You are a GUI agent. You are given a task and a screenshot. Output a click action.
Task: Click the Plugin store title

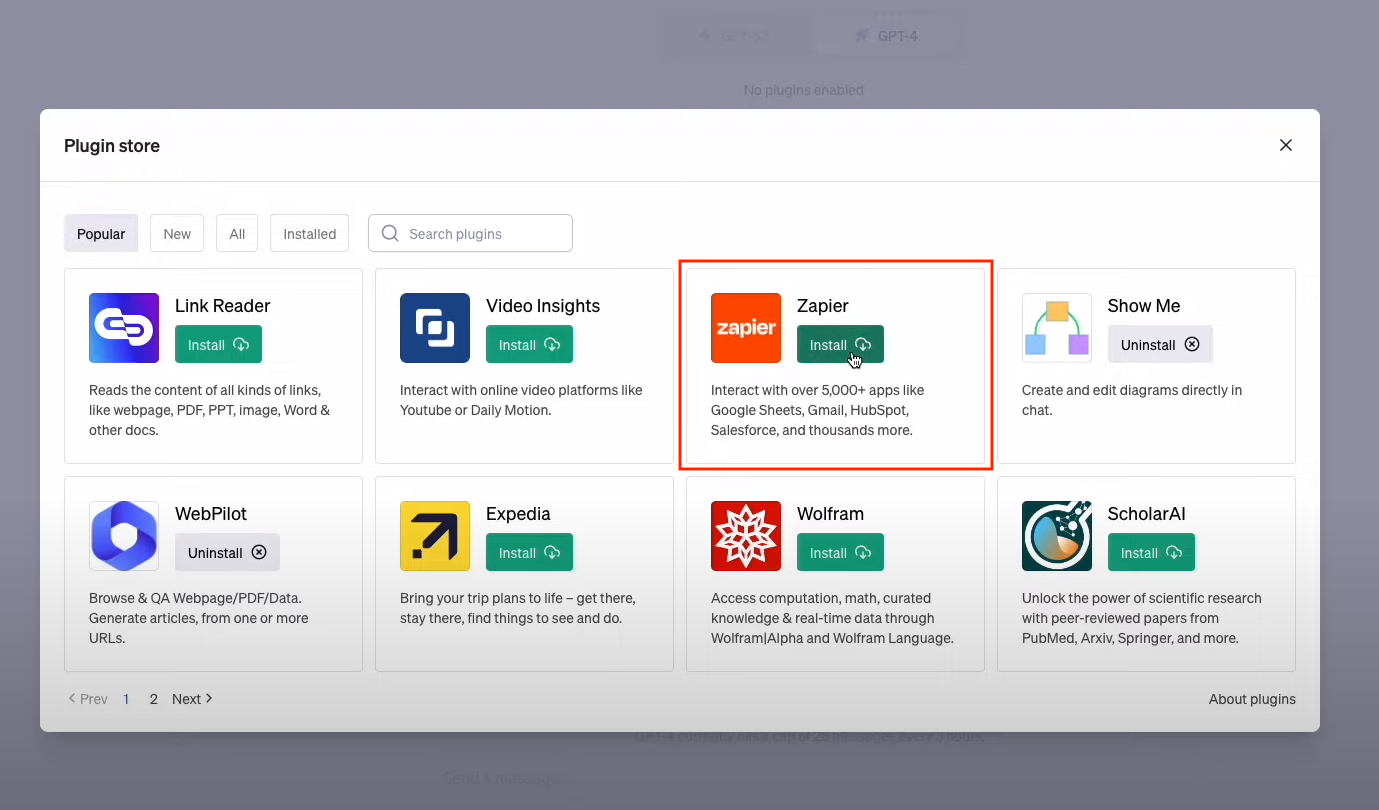click(x=112, y=146)
